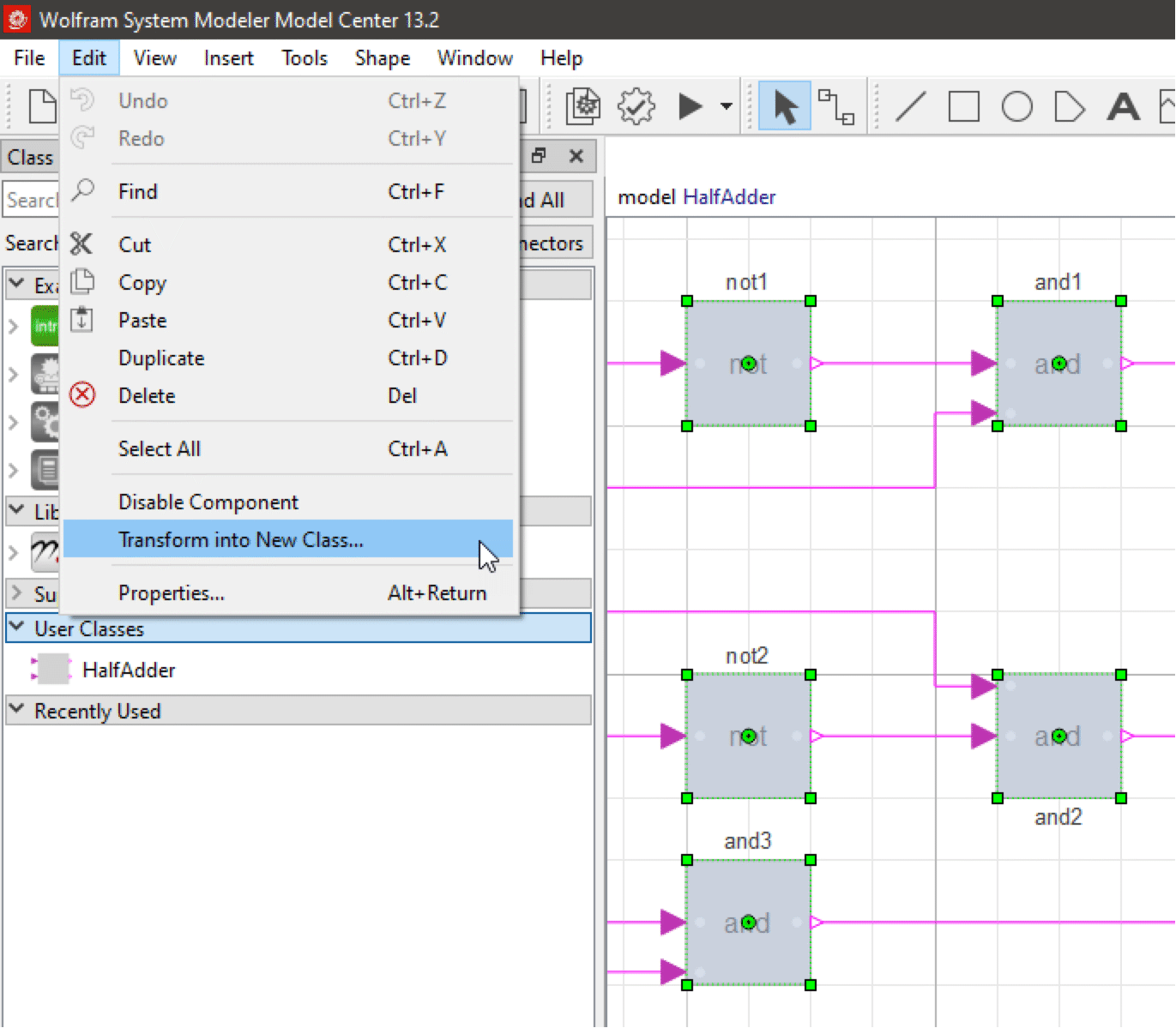Click the not1 output connector
The width and height of the screenshot is (1176, 1028).
(817, 364)
